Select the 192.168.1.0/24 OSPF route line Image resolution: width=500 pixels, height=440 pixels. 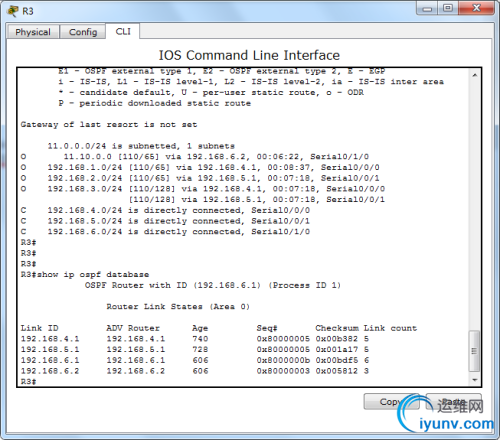click(200, 167)
